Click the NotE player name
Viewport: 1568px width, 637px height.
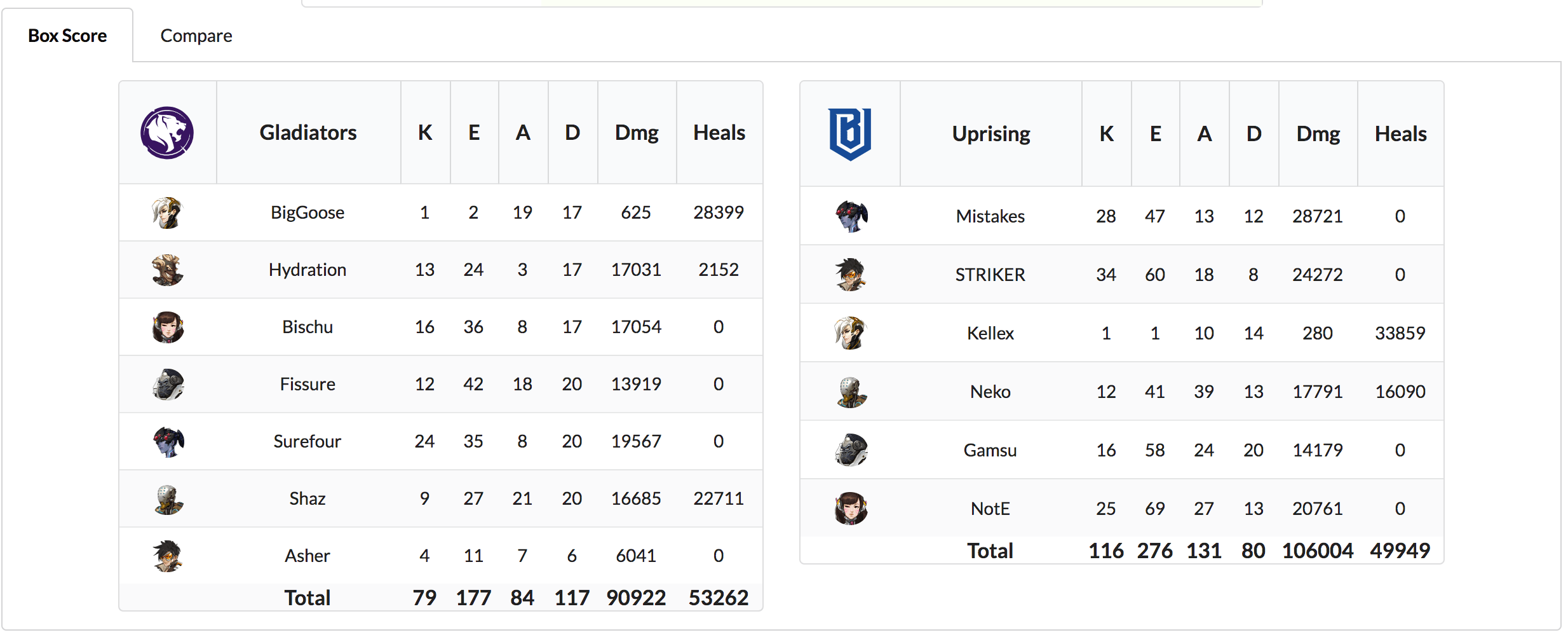tap(990, 509)
